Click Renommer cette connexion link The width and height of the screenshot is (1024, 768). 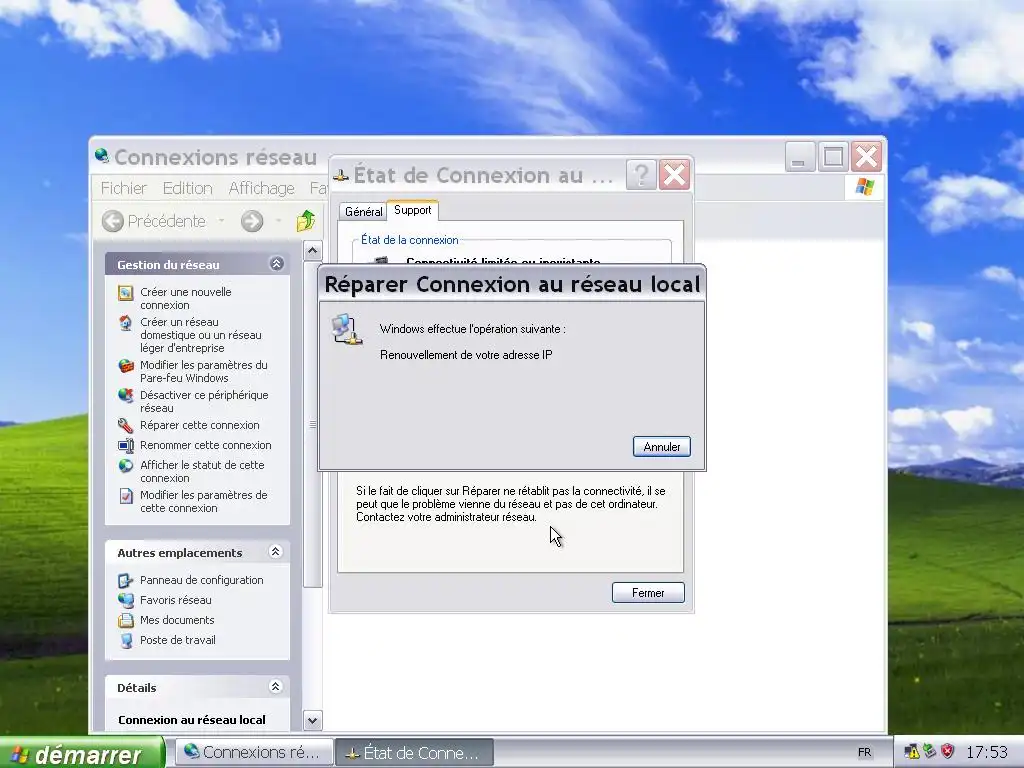(206, 445)
